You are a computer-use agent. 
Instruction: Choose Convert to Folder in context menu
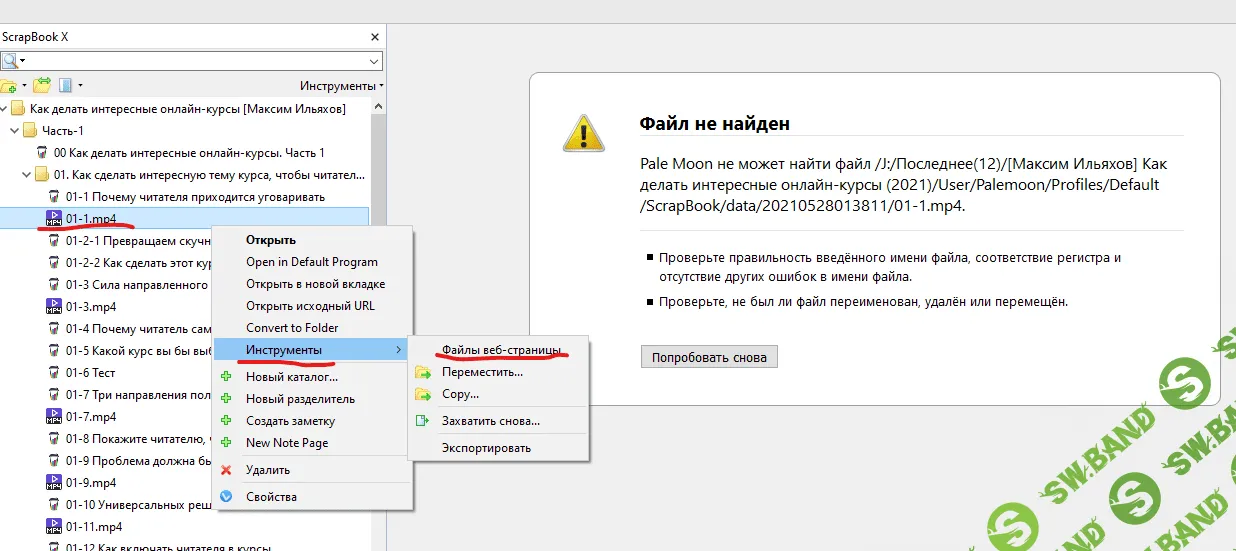tap(292, 328)
